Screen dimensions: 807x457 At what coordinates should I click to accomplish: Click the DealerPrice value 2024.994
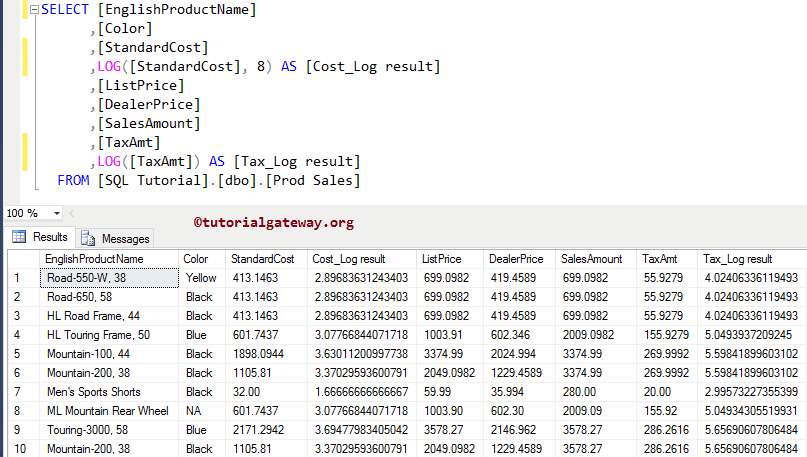coord(519,354)
